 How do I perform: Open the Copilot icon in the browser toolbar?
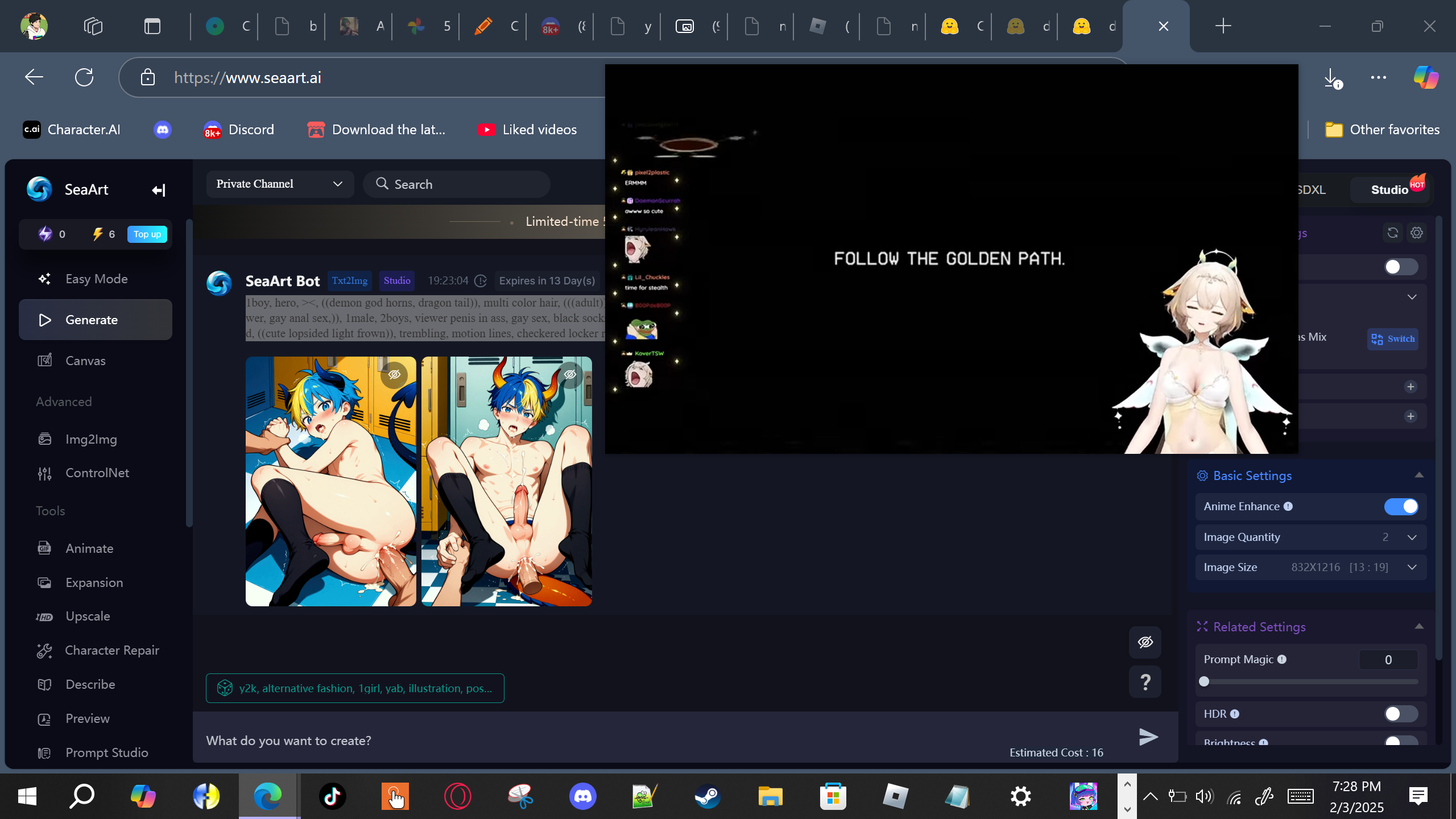pos(1426,77)
